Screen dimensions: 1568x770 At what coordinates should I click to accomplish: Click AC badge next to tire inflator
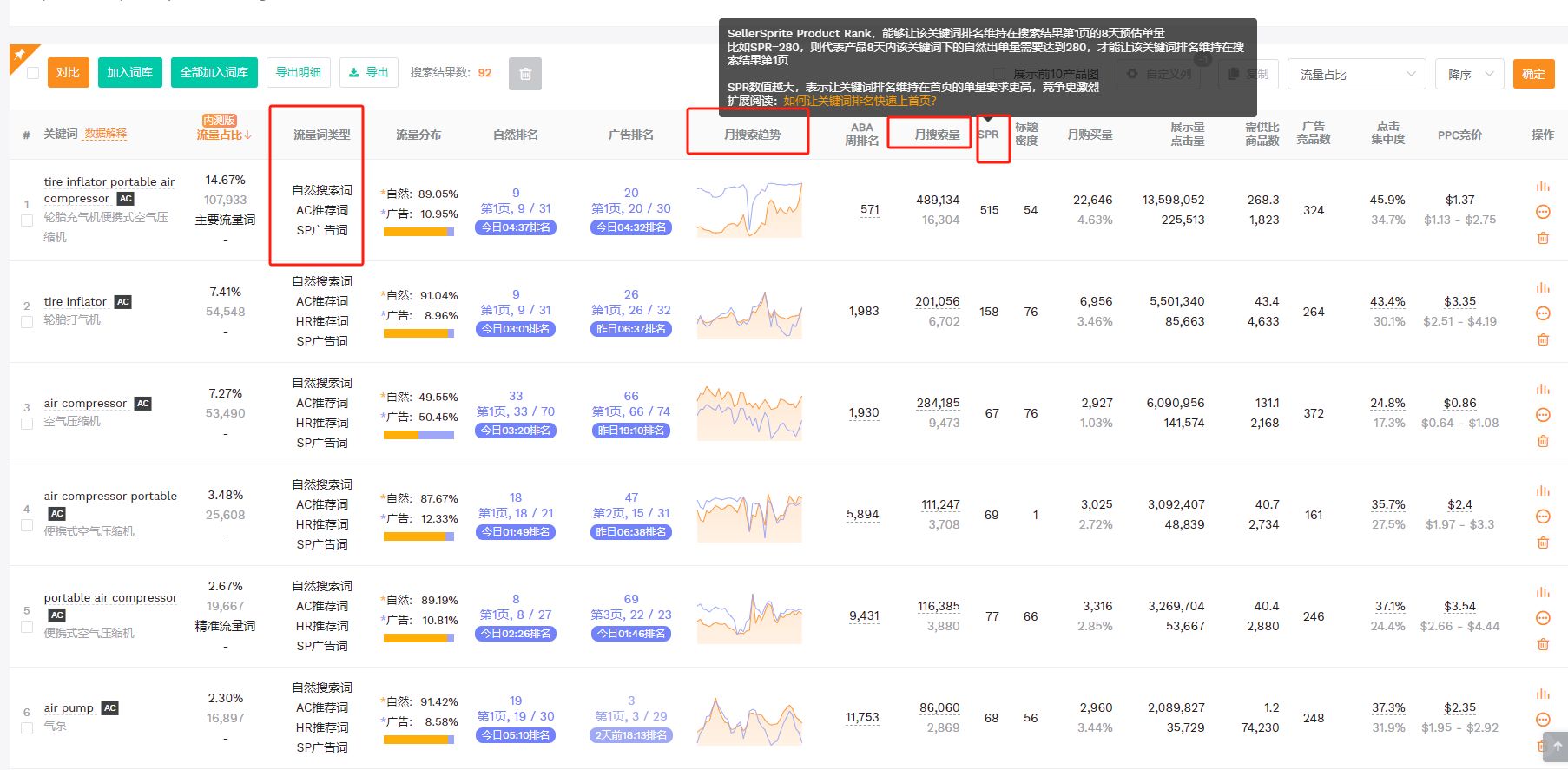[122, 302]
